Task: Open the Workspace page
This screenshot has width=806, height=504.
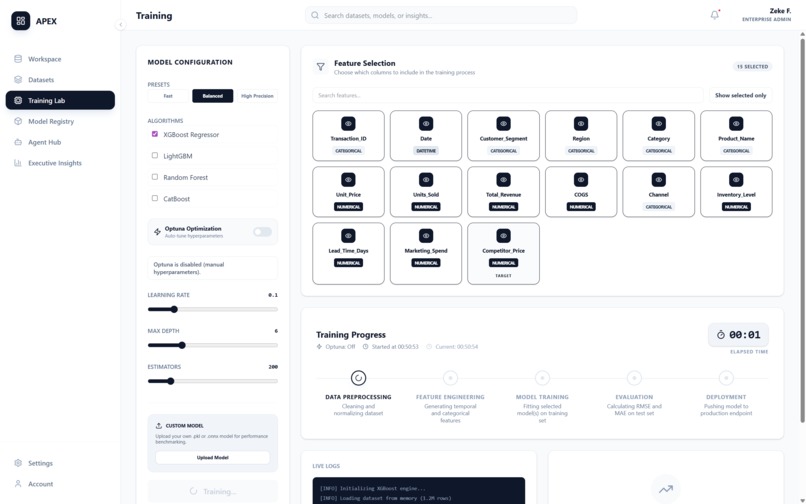Action: (60, 59)
